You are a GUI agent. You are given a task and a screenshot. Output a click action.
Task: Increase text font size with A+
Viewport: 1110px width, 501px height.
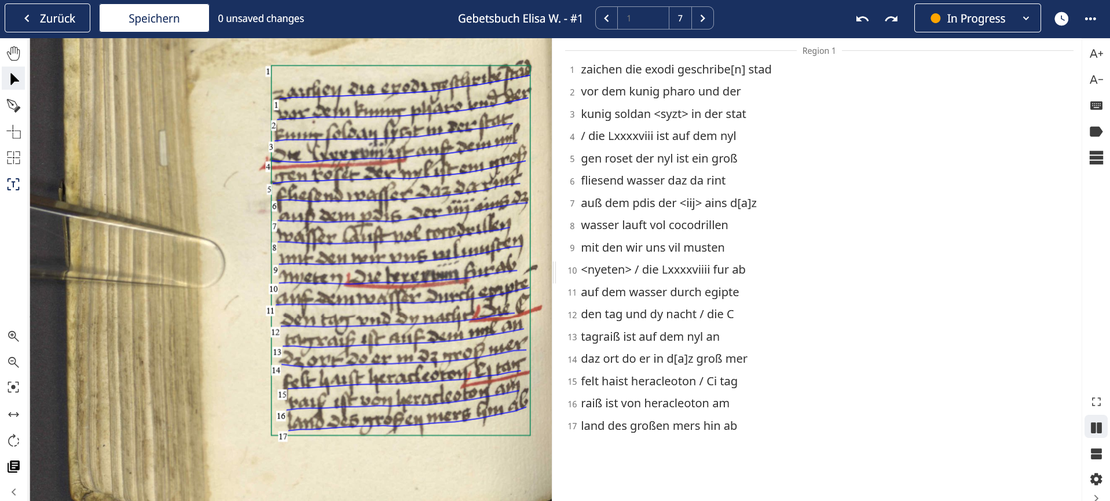coord(1096,54)
